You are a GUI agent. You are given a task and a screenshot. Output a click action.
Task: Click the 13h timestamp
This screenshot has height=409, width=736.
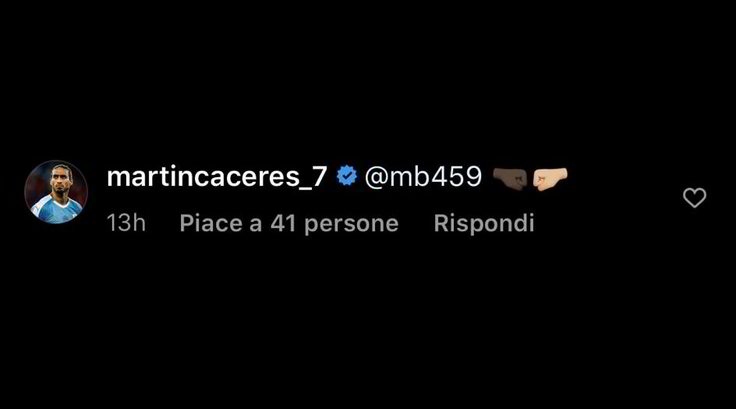pyautogui.click(x=126, y=223)
